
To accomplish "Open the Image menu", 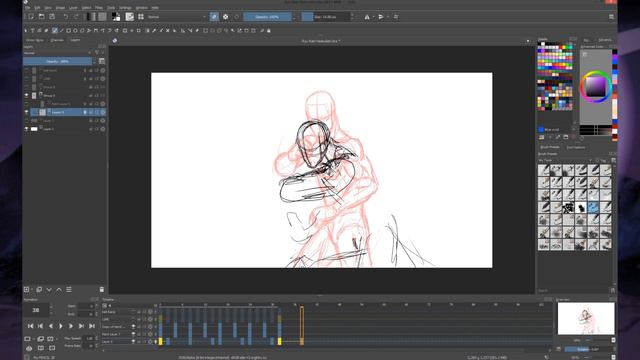I will 60,8.
